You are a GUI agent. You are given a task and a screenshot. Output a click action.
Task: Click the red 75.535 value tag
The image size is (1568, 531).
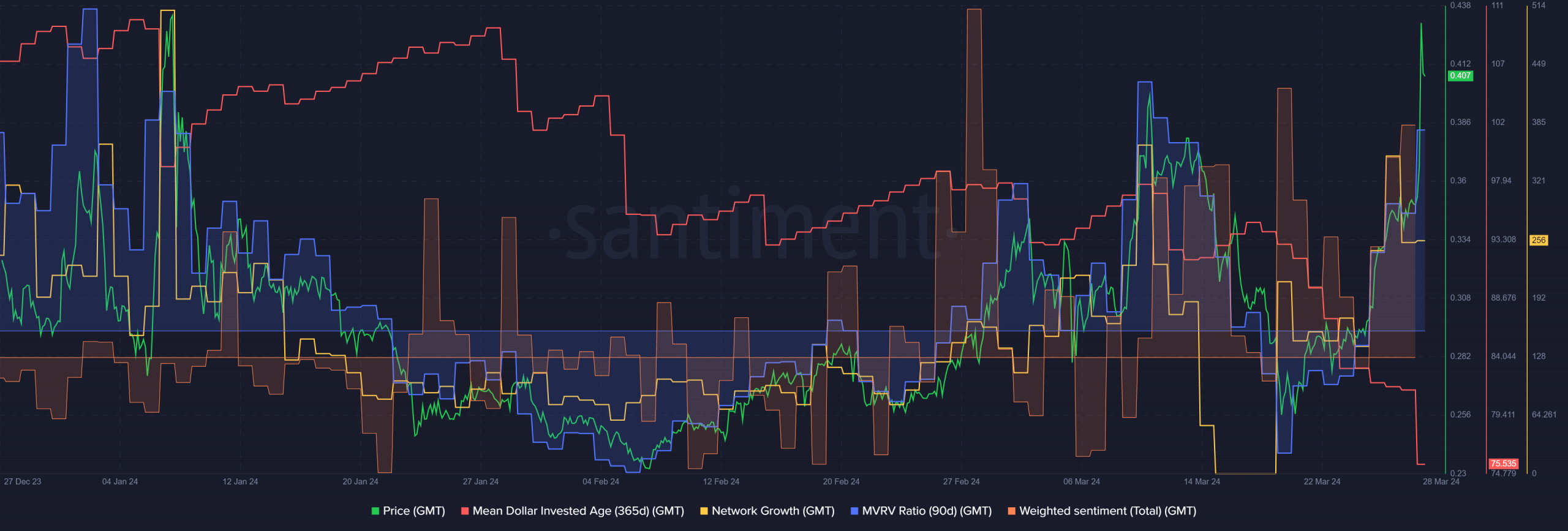pos(1503,464)
